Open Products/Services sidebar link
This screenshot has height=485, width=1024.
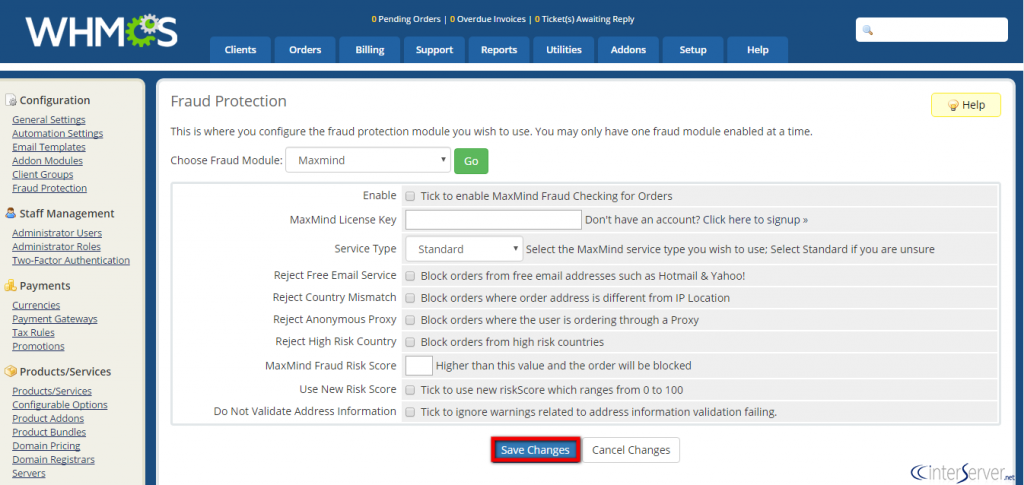click(x=52, y=391)
